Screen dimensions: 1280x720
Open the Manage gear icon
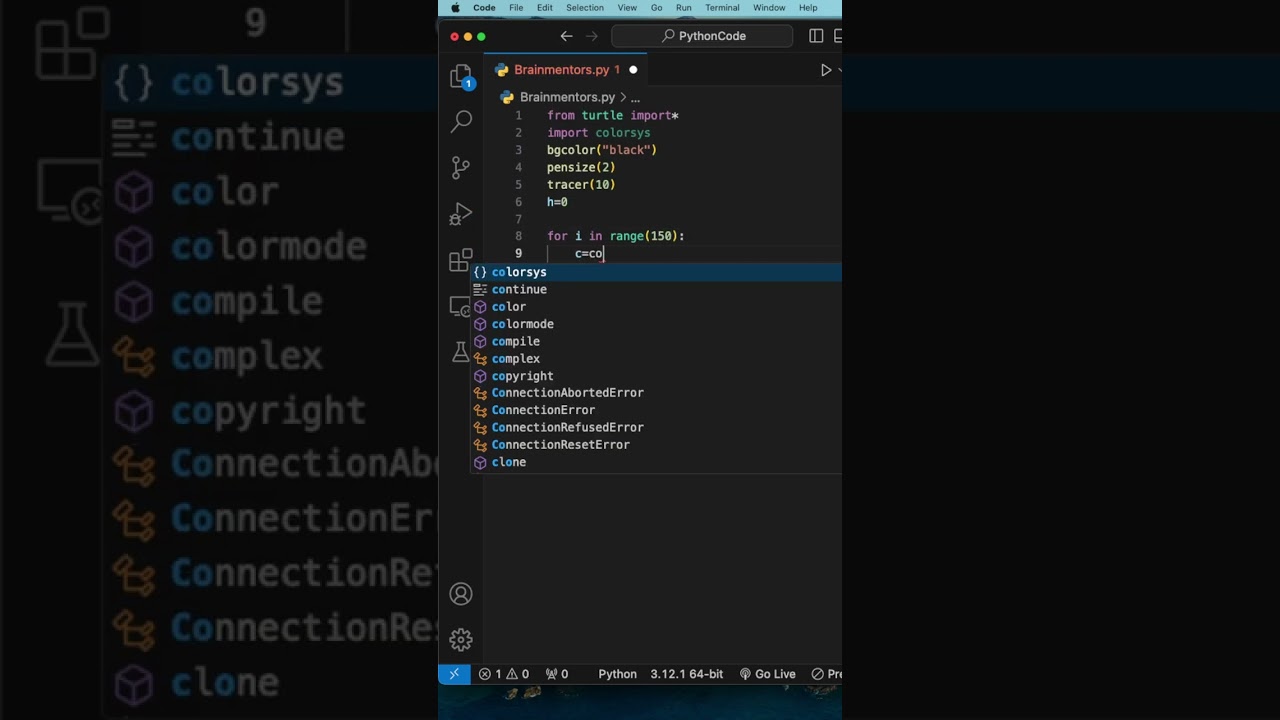pyautogui.click(x=461, y=639)
